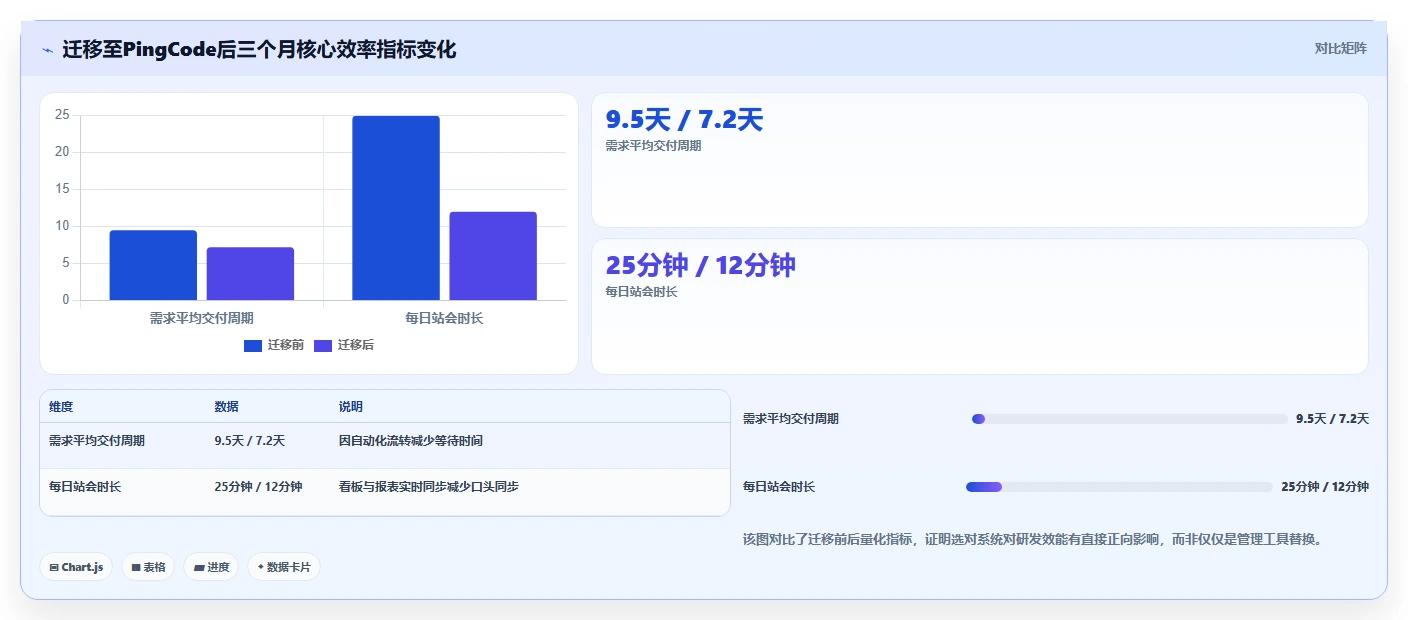Click the lightning icon beside the title
The width and height of the screenshot is (1408, 620).
47,50
